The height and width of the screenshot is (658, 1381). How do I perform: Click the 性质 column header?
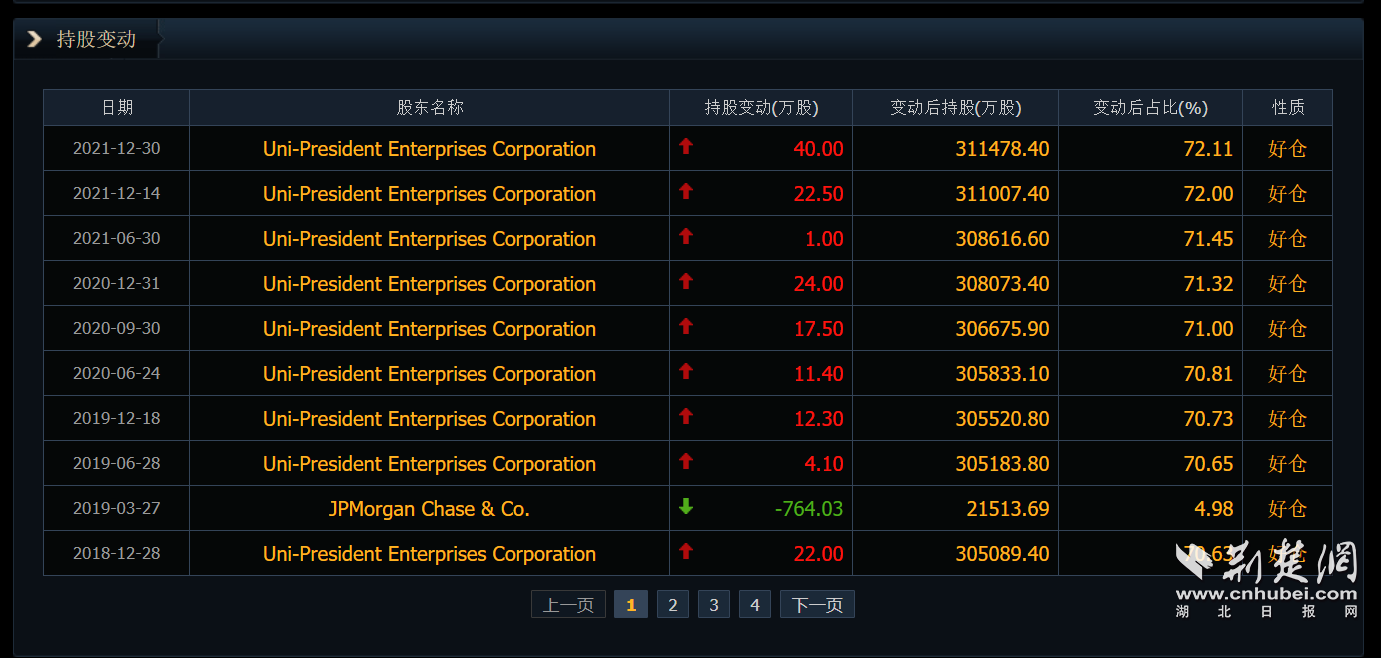[1288, 108]
